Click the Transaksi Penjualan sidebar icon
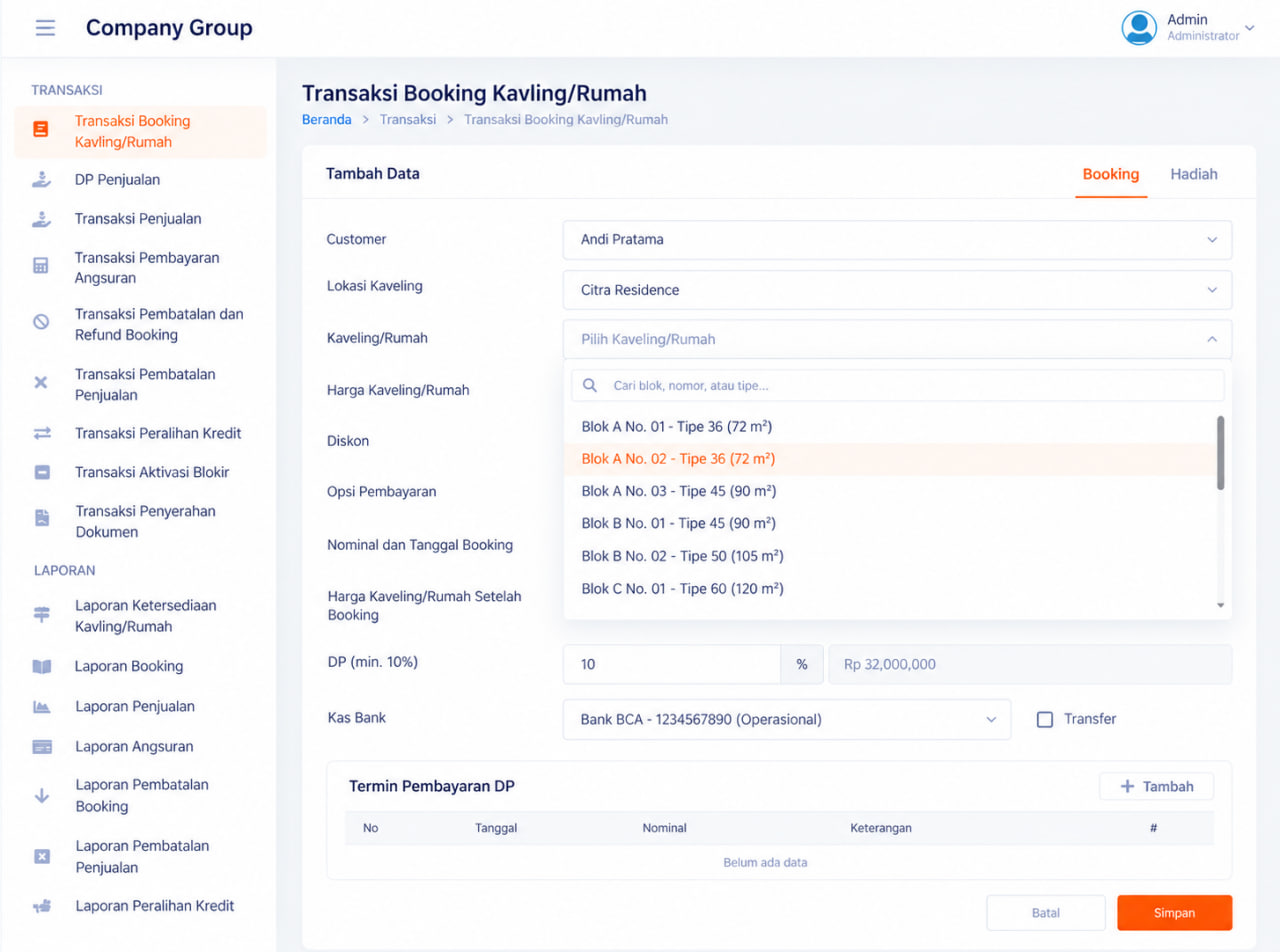Viewport: 1280px width, 952px height. pyautogui.click(x=41, y=219)
